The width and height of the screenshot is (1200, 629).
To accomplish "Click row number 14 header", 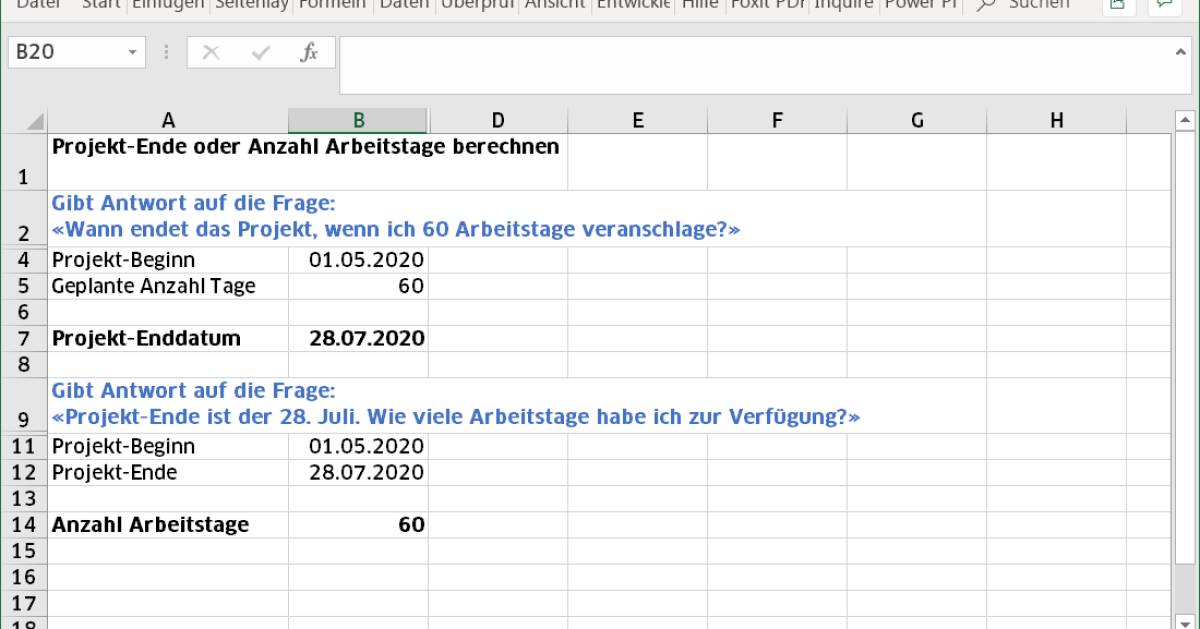I will (x=24, y=524).
